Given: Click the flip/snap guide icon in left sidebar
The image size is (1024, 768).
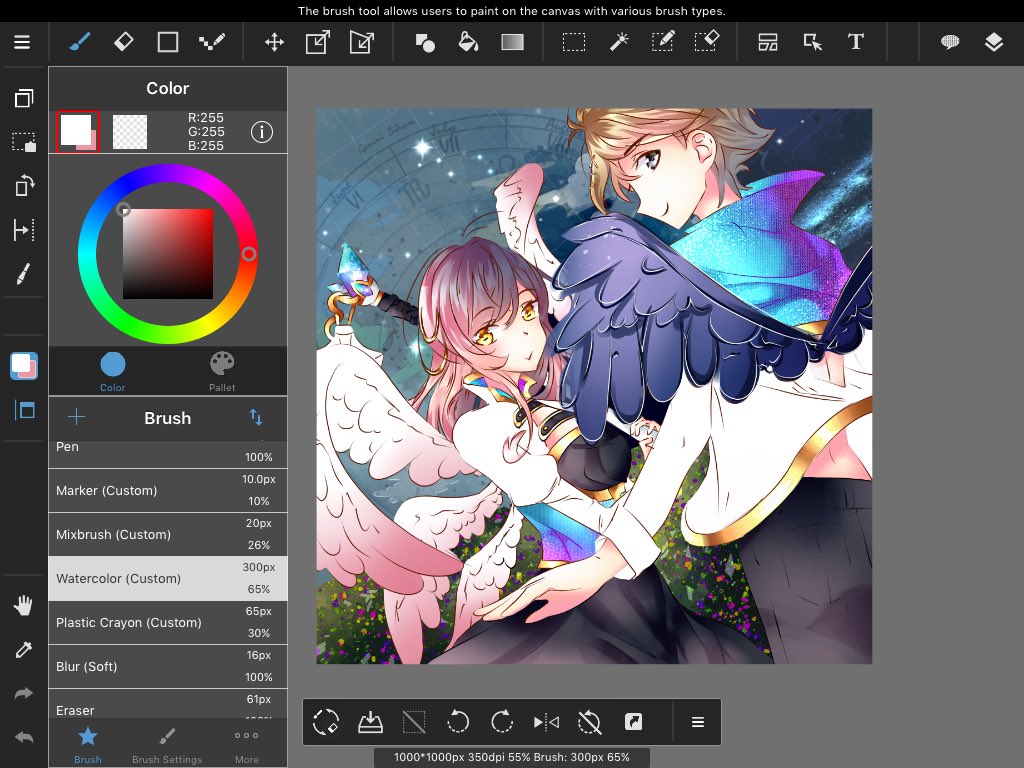Looking at the screenshot, I should pyautogui.click(x=24, y=230).
